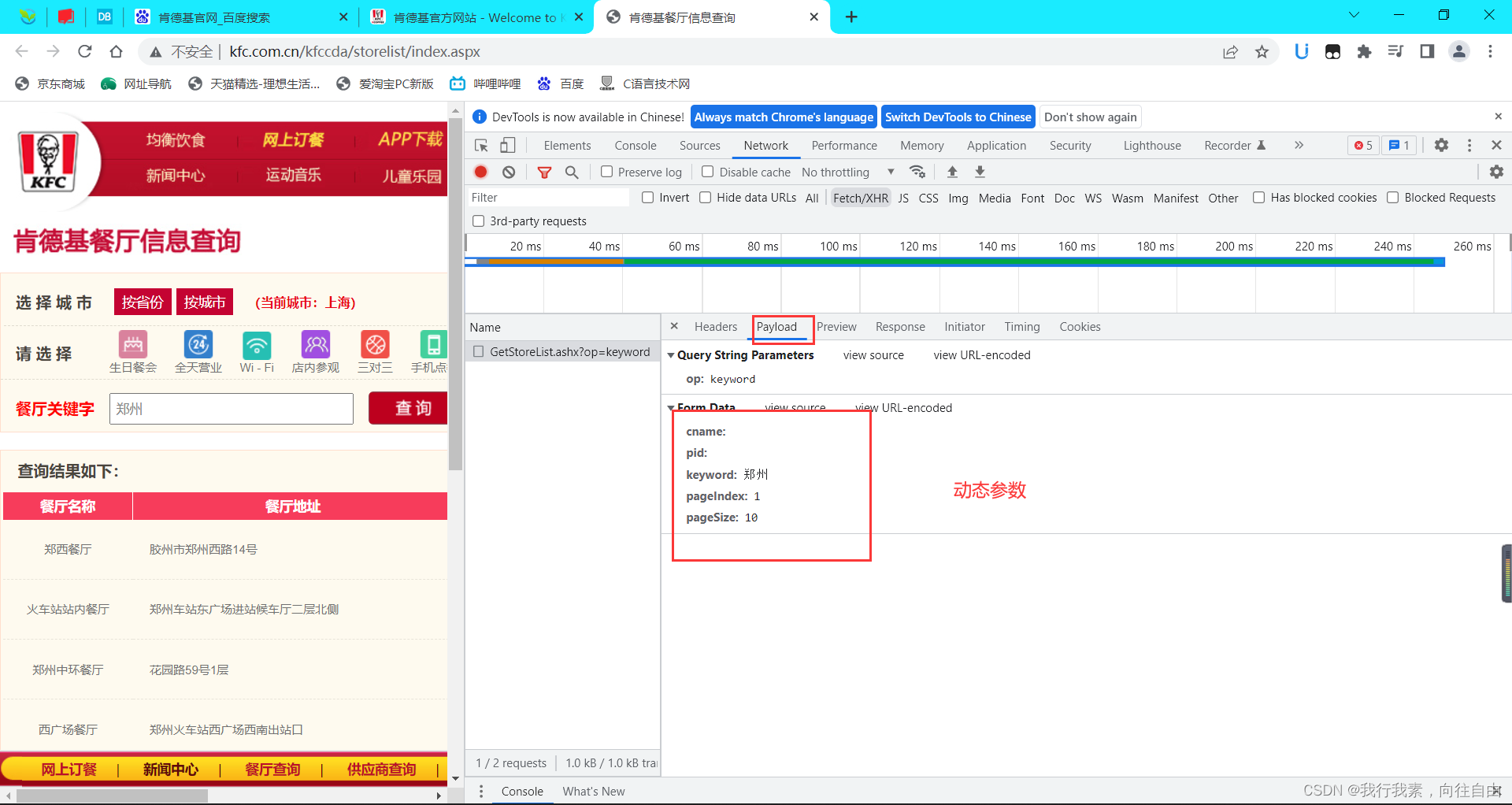Tick the GetStoreList.ashx request checkbox
Screen dimensions: 1512x805
point(479,351)
